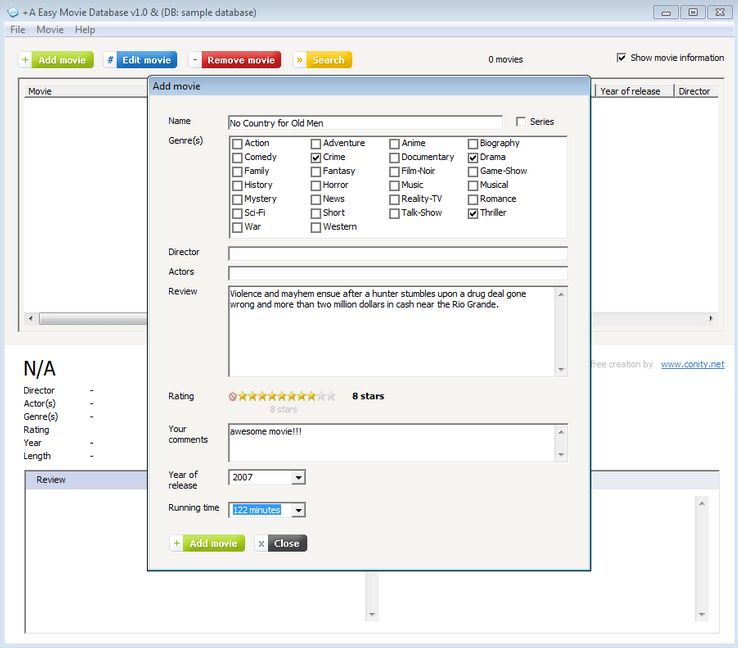This screenshot has width=738, height=648.
Task: Enable the Mystery genre checkbox
Action: 238,200
